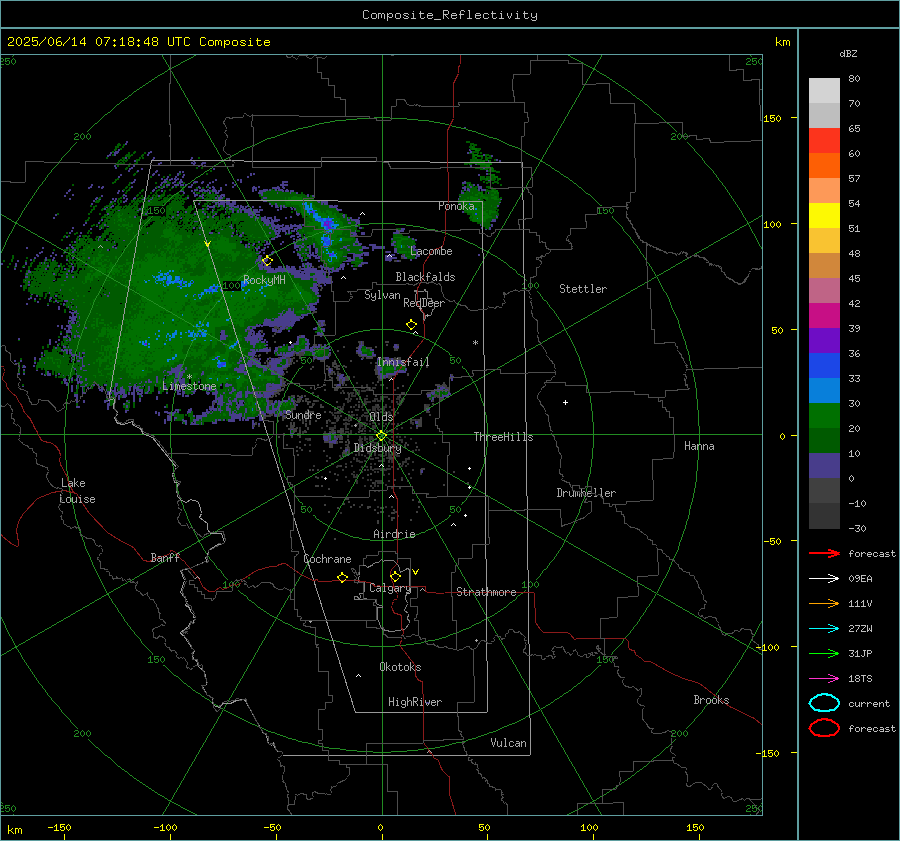
Task: Click the 111V legend text
Action: click(x=860, y=603)
